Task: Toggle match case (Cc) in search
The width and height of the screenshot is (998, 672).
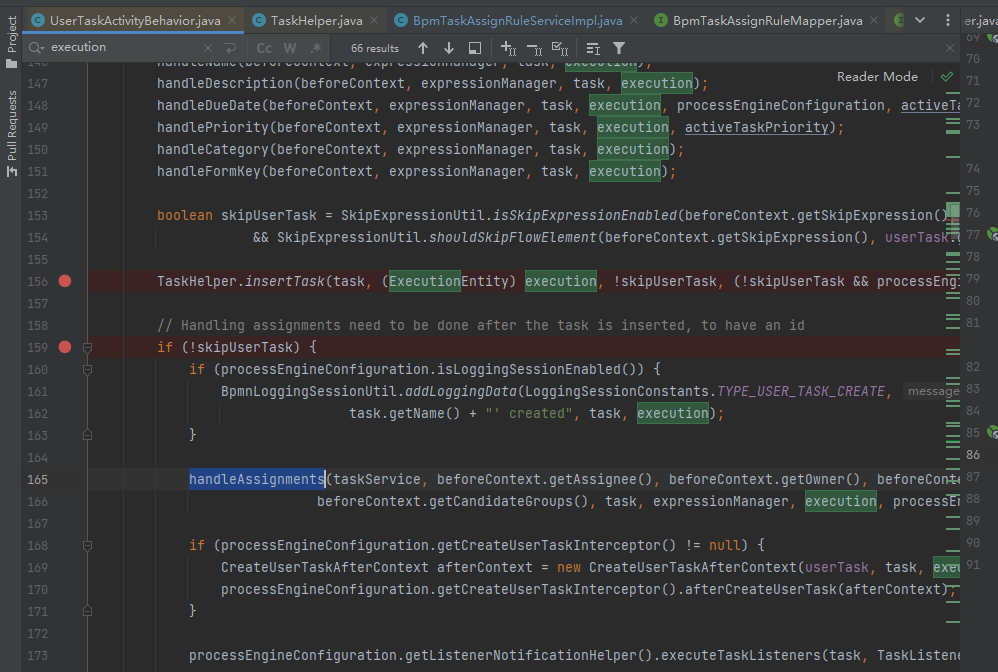Action: pyautogui.click(x=262, y=47)
